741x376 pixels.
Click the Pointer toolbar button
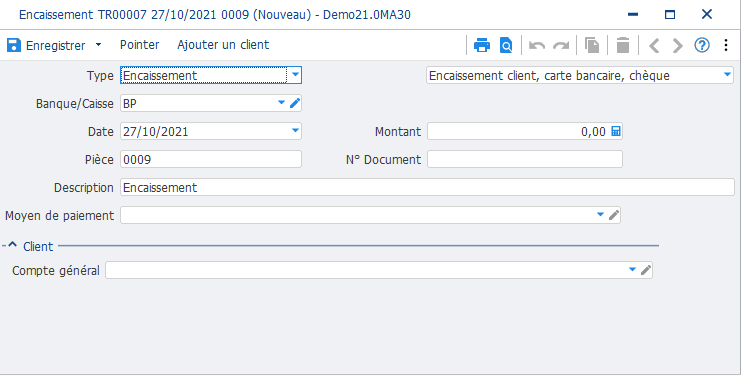click(139, 45)
